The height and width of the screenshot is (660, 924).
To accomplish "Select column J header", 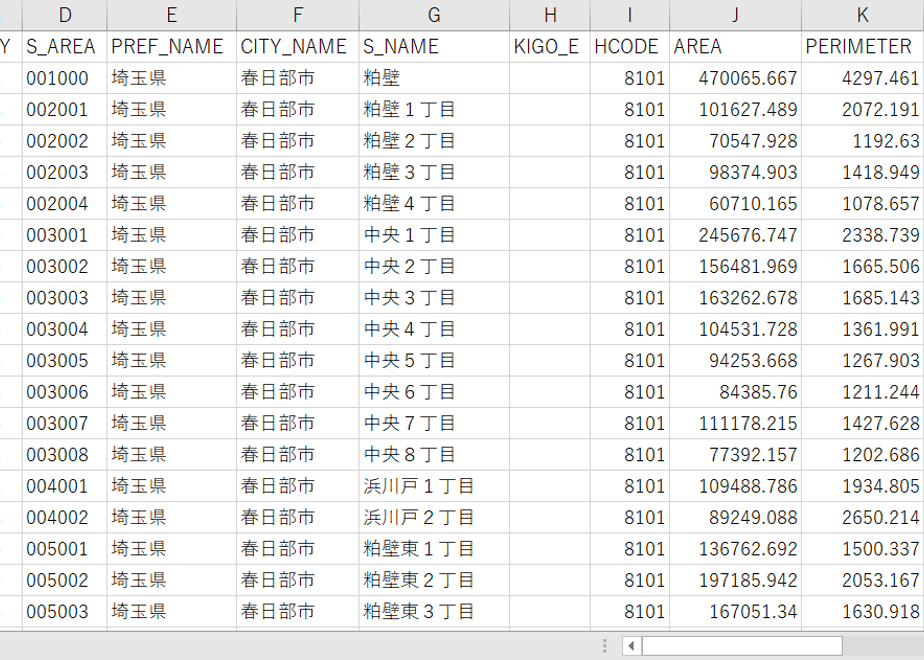I will (x=735, y=15).
